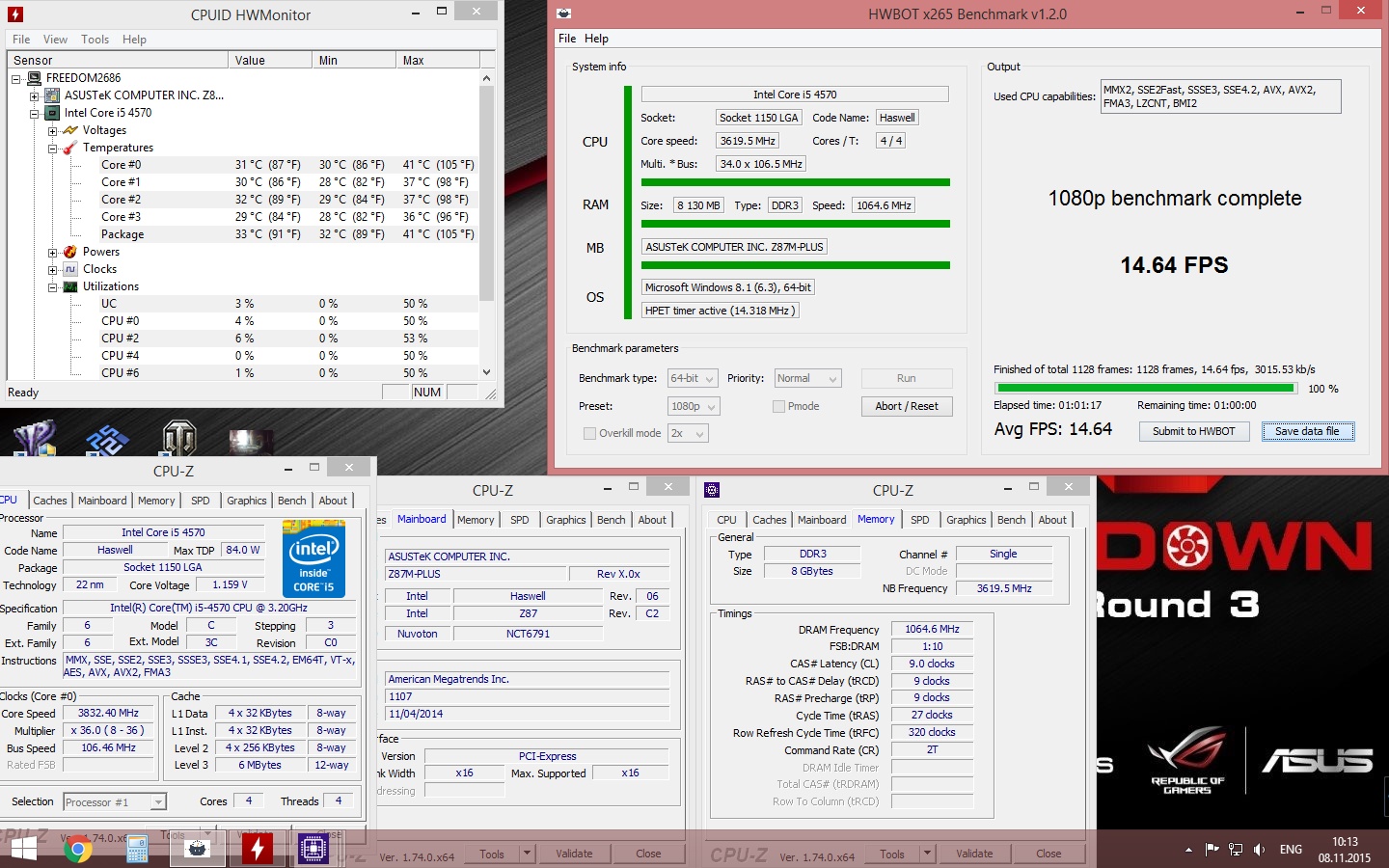Image resolution: width=1389 pixels, height=868 pixels.
Task: Click Close in the CPU-Z Memory window
Action: click(1049, 854)
